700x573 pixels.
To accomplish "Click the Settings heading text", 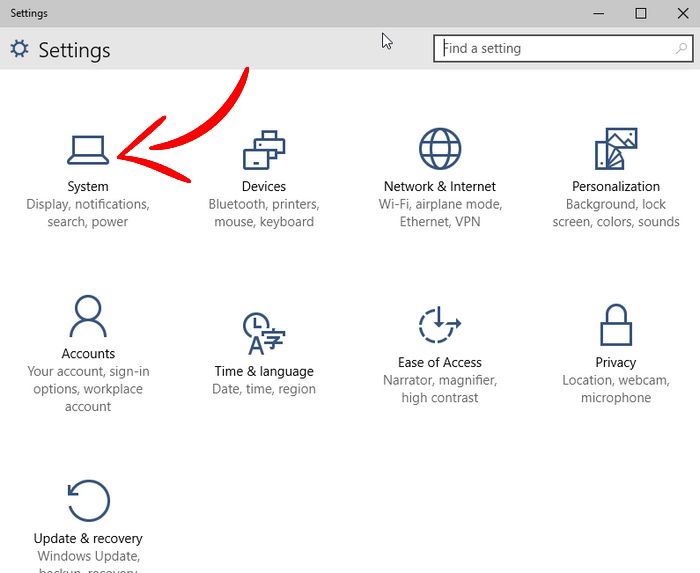I will [74, 50].
